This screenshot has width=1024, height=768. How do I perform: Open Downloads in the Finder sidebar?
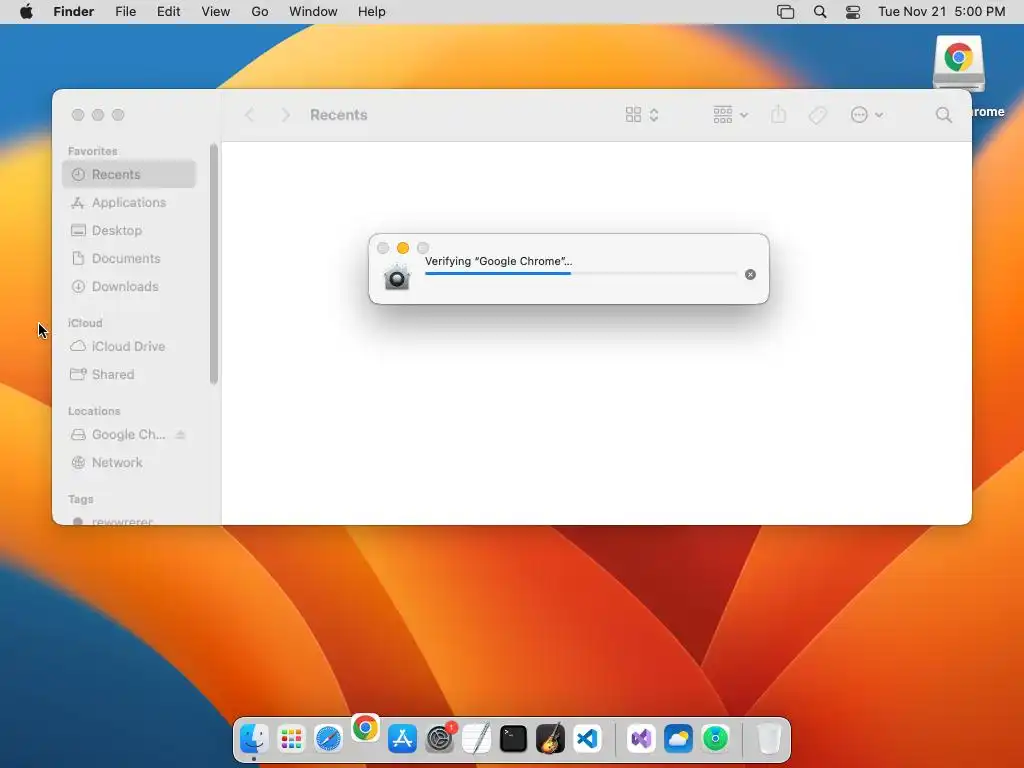129,287
